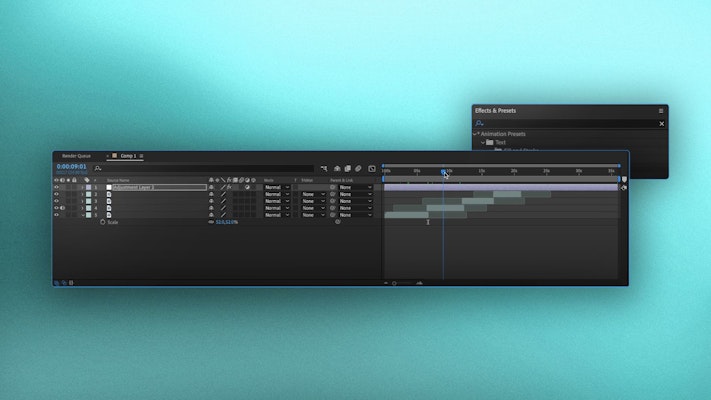Click layer 1 lavender label color swatch
The image size is (711, 400).
click(x=89, y=187)
